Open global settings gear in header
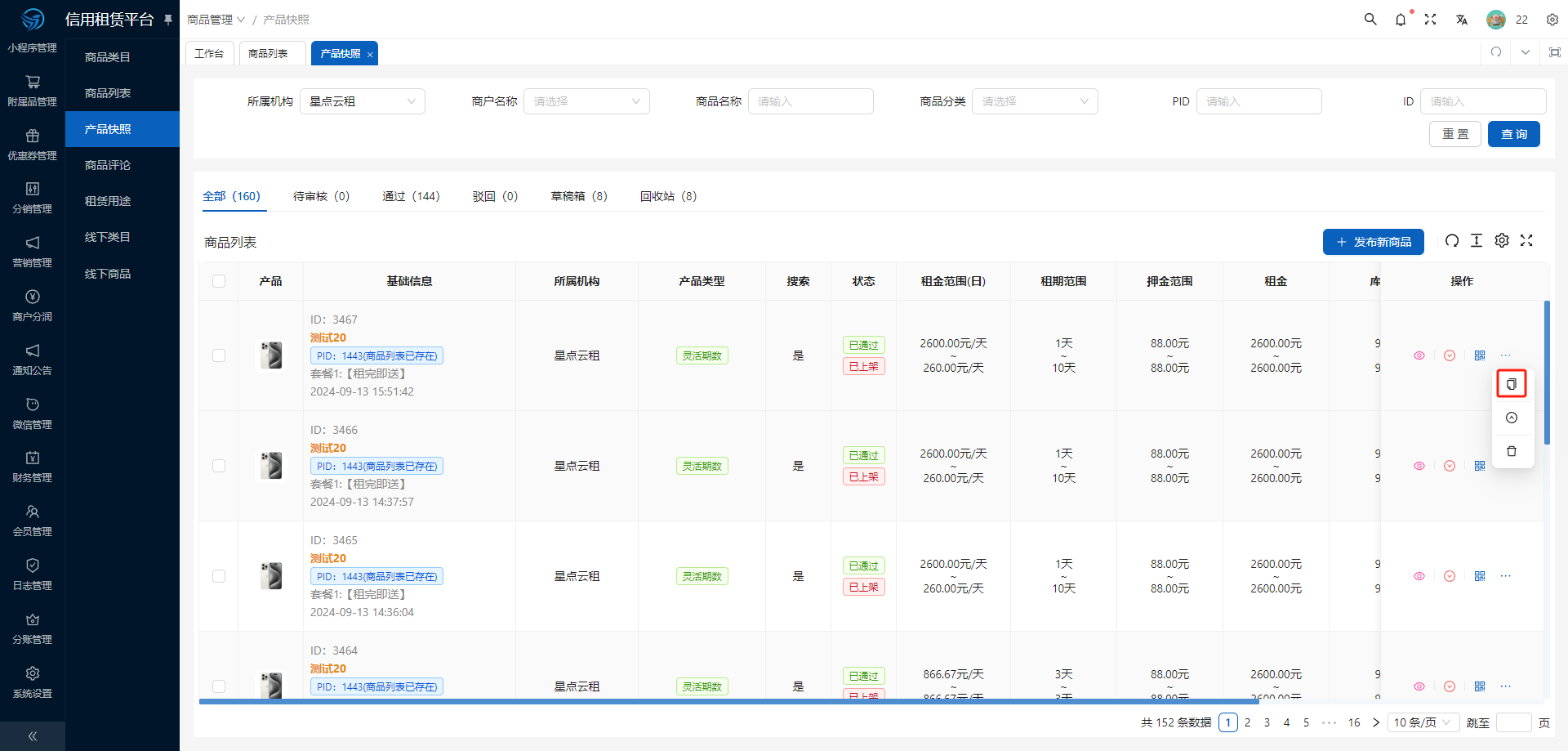This screenshot has width=1568, height=751. click(x=1552, y=20)
